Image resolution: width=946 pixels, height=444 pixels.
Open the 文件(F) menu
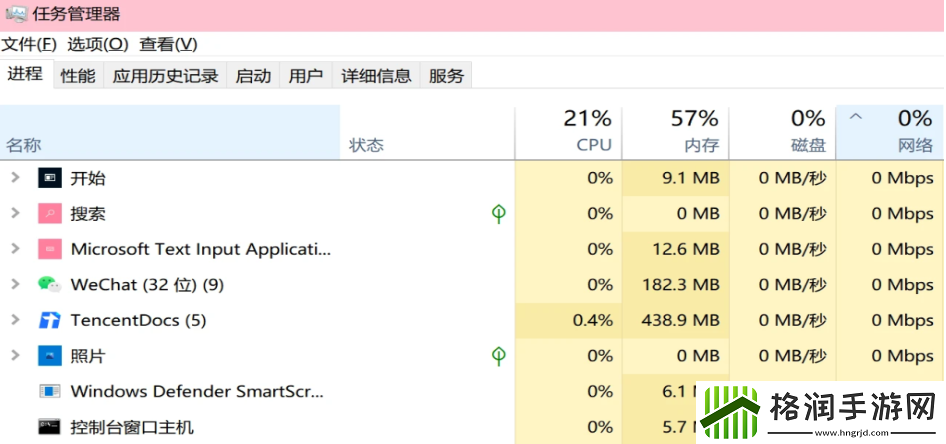coord(29,44)
